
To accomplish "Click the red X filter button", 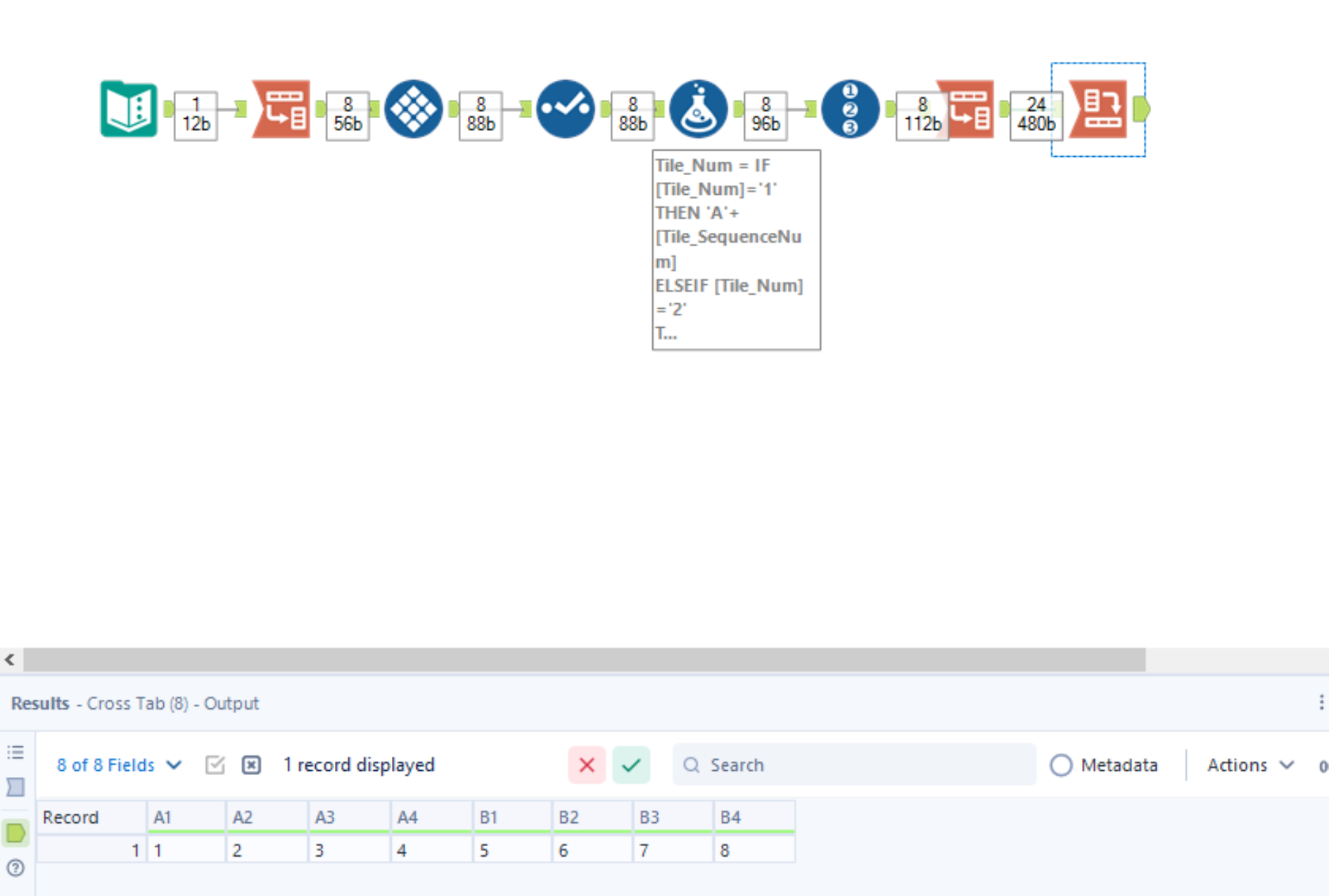I will click(587, 765).
